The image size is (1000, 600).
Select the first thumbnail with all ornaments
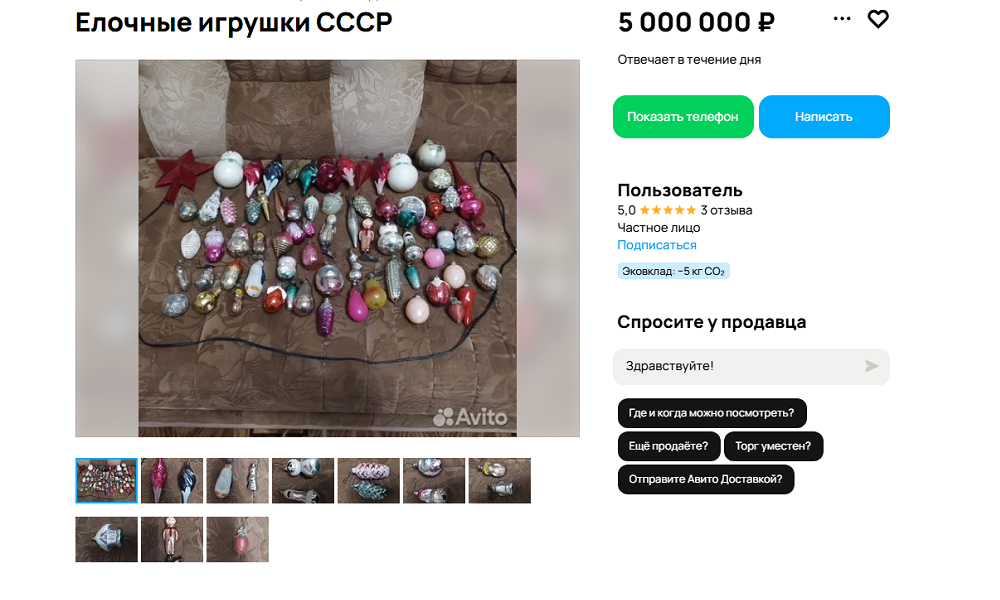click(x=107, y=481)
